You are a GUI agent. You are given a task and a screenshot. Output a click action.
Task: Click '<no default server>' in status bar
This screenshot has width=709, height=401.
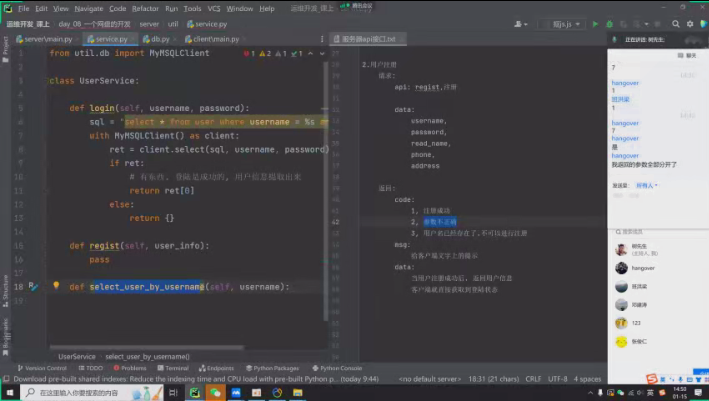(430, 379)
